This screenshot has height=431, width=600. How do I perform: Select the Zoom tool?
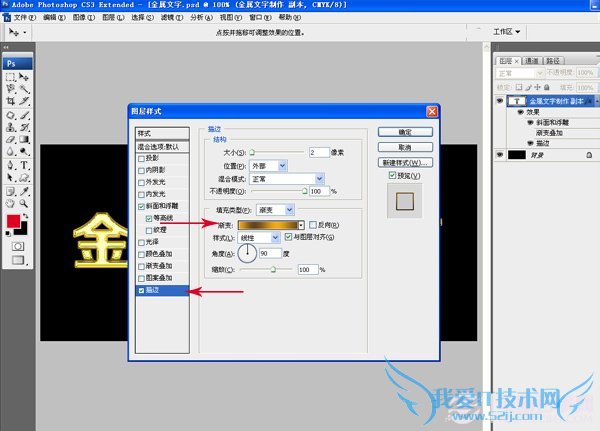[x=24, y=204]
